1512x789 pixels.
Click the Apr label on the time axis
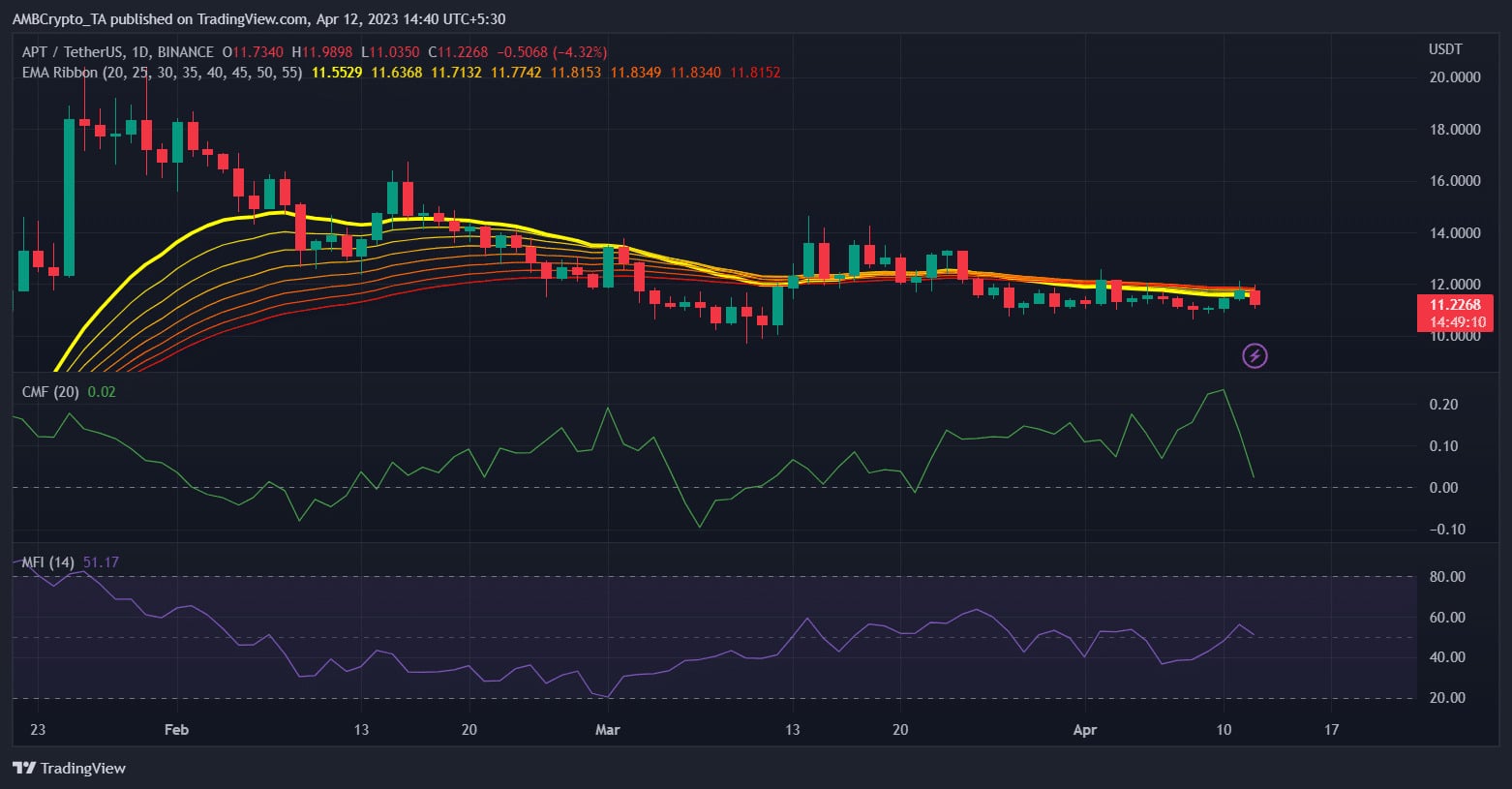click(1085, 730)
